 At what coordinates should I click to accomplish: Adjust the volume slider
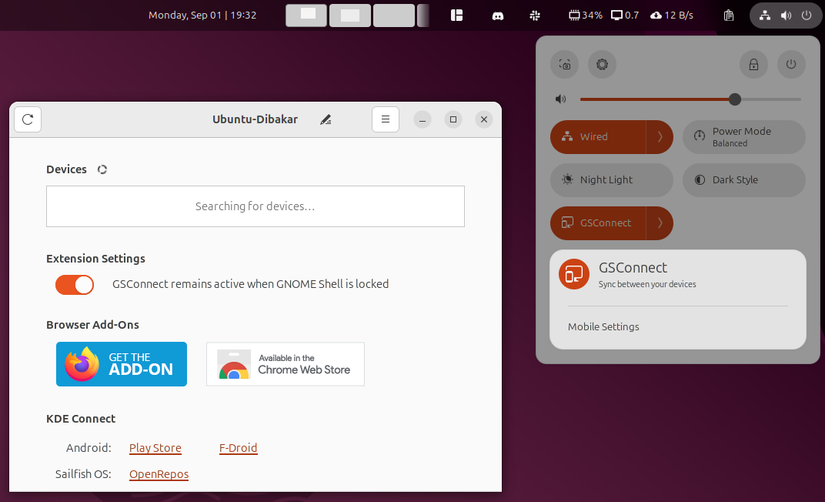[690, 99]
